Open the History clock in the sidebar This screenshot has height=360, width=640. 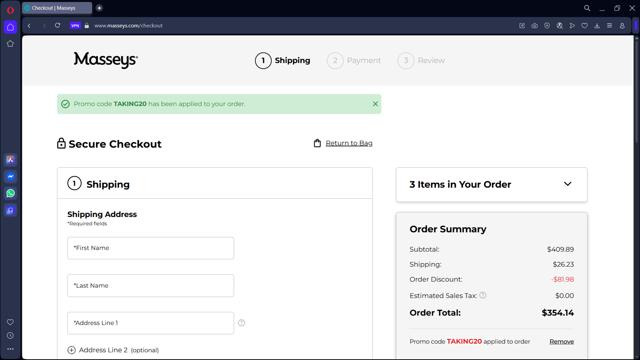10,336
